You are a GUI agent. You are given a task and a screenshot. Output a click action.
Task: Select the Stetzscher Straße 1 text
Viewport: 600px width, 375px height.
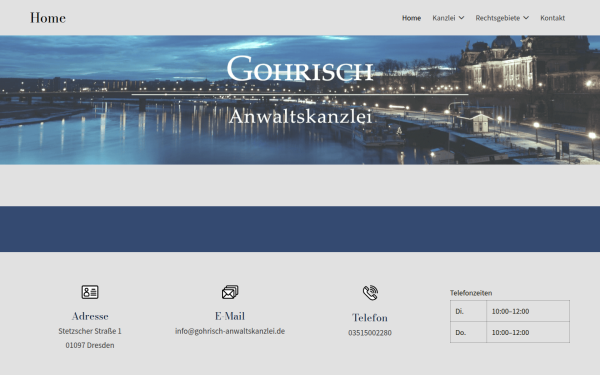(90, 331)
